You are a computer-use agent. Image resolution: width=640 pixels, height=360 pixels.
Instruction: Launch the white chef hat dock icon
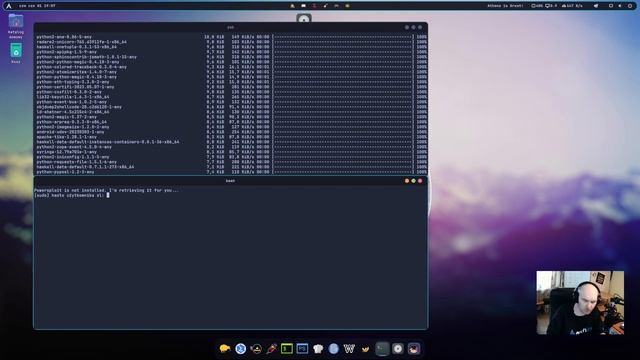pos(318,349)
